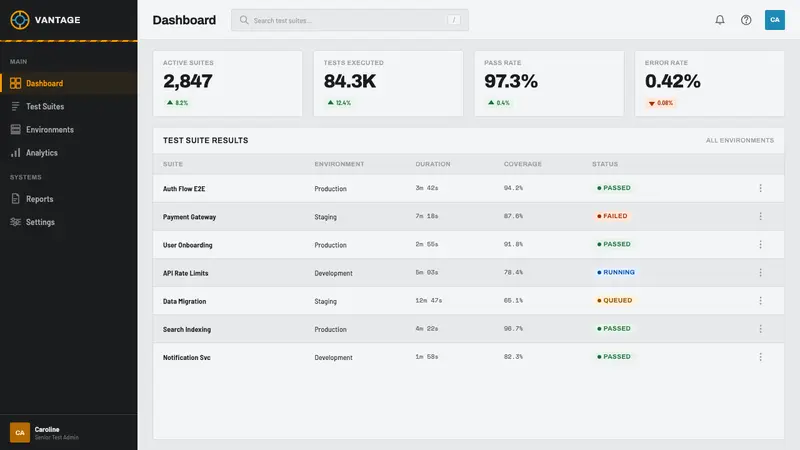Open Test Suites in sidebar
The height and width of the screenshot is (450, 800).
pos(69,106)
